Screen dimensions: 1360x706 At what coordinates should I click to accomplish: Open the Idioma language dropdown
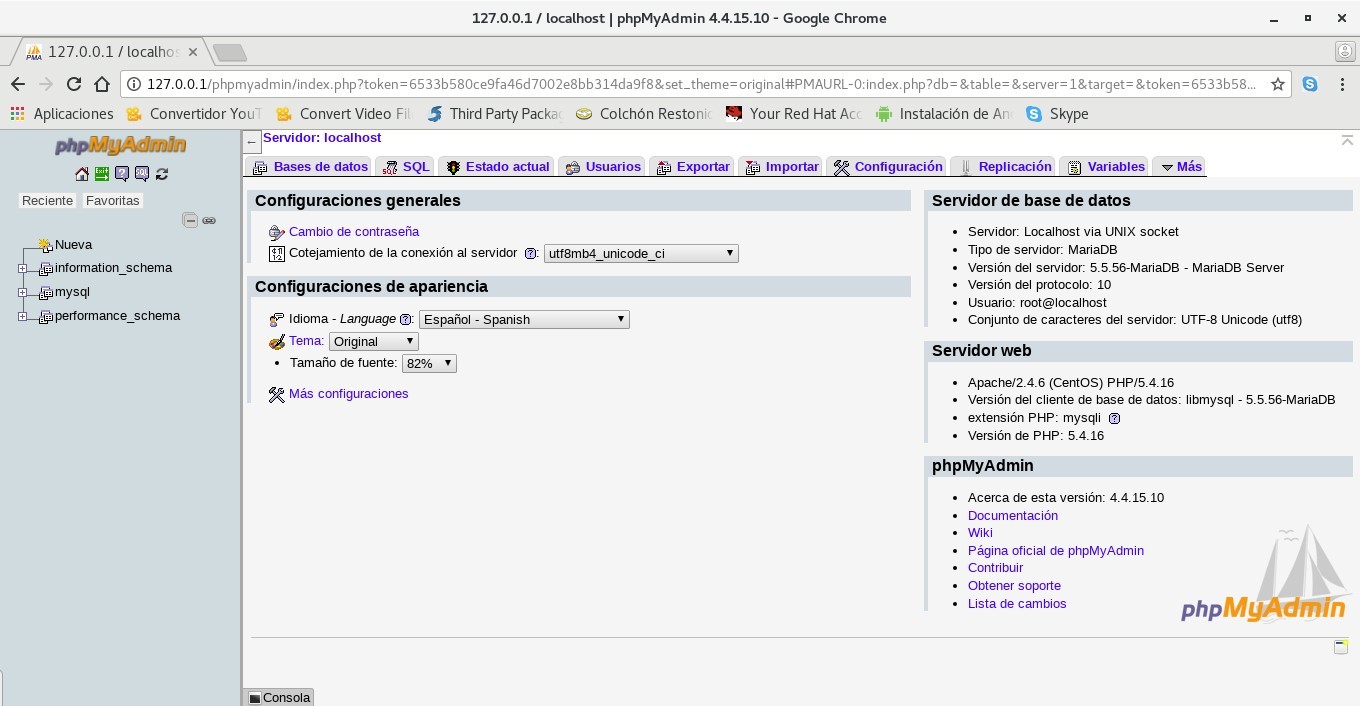pos(524,320)
